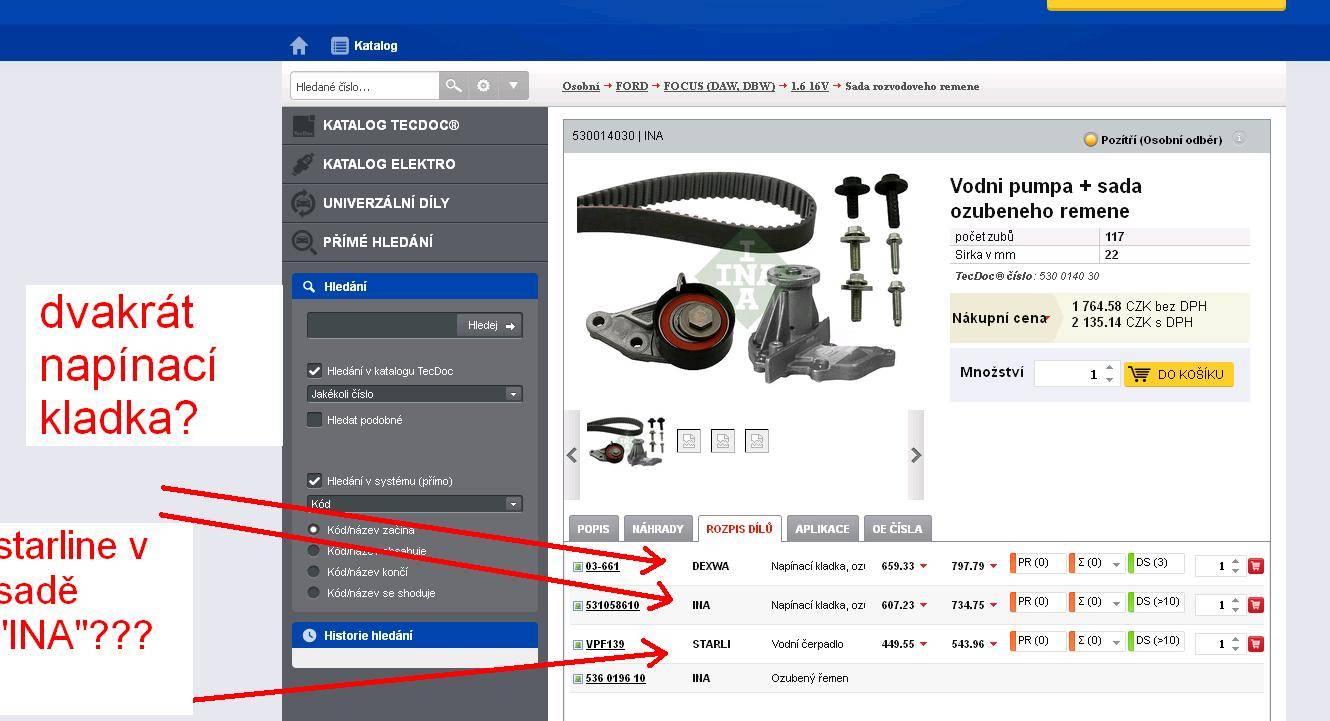Open search settings gear icon

click(x=484, y=86)
